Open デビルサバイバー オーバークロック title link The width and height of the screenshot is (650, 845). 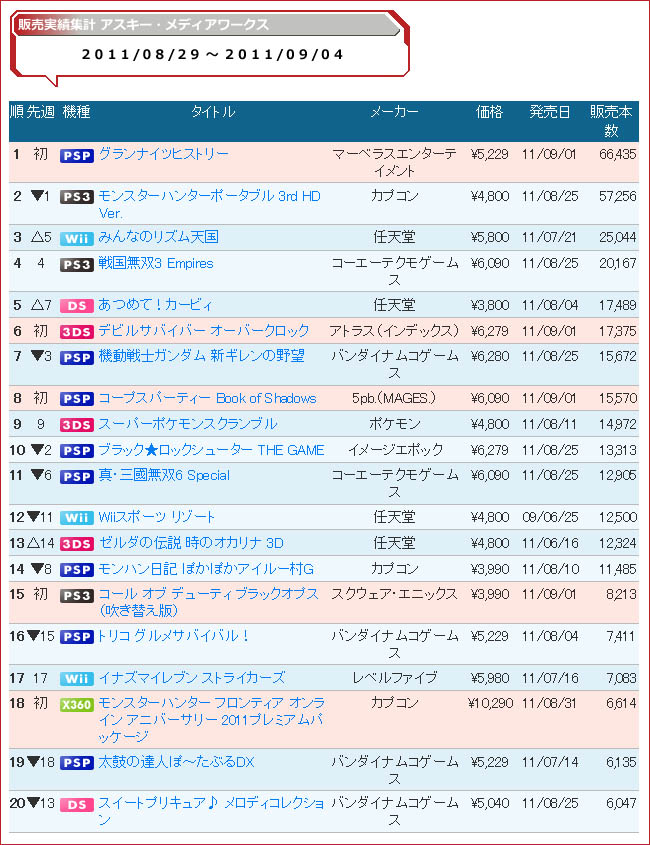pos(204,330)
